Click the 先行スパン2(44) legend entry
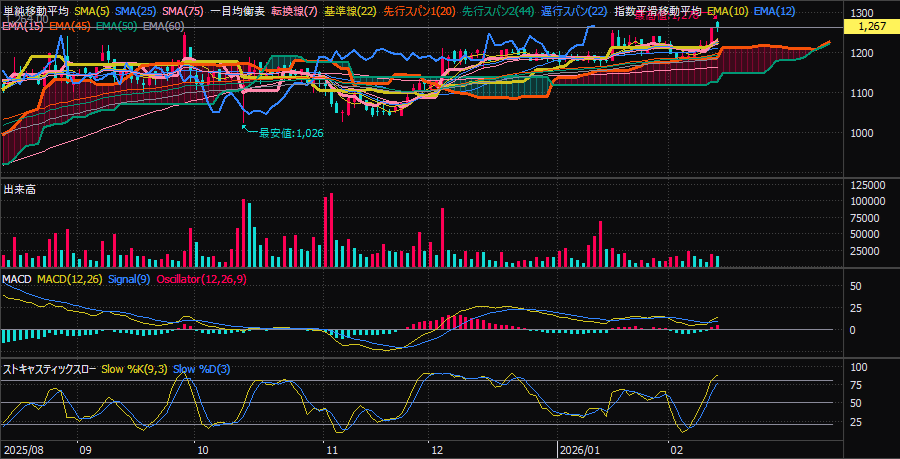The image size is (900, 459). 497,11
